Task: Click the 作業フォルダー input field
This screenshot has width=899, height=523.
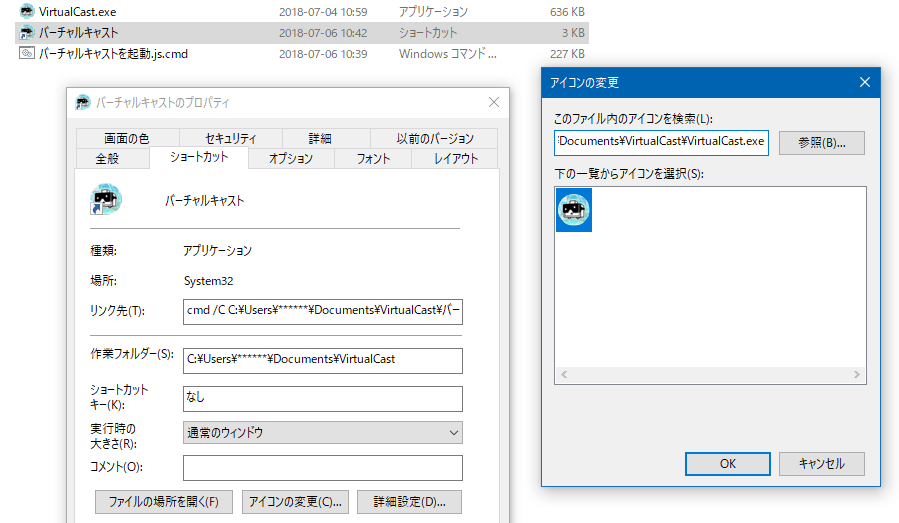Action: point(323,361)
